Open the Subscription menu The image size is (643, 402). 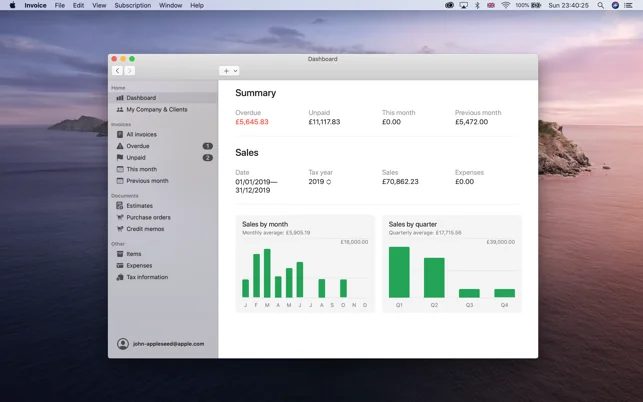(133, 5)
